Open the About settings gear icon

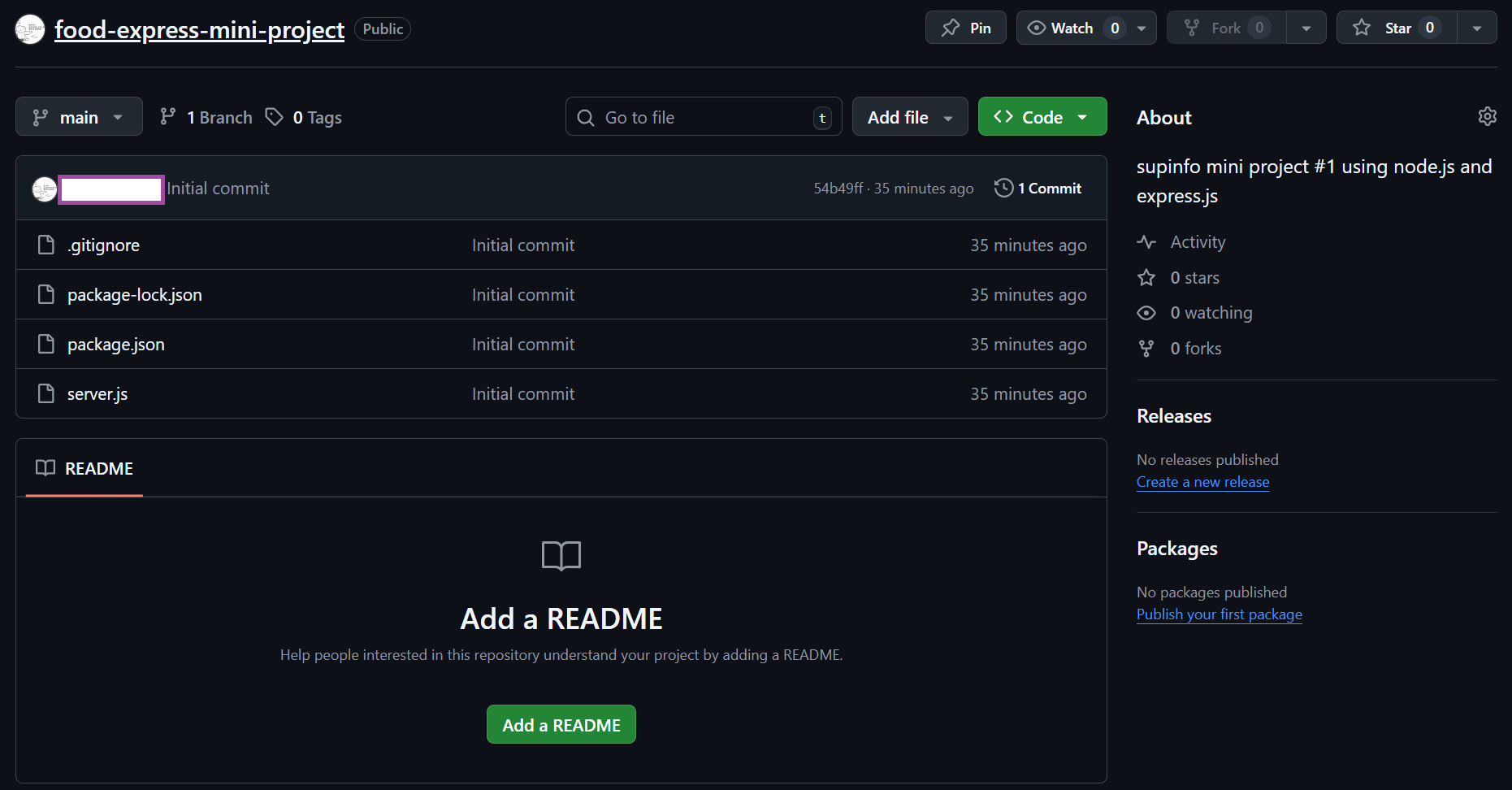[1487, 116]
